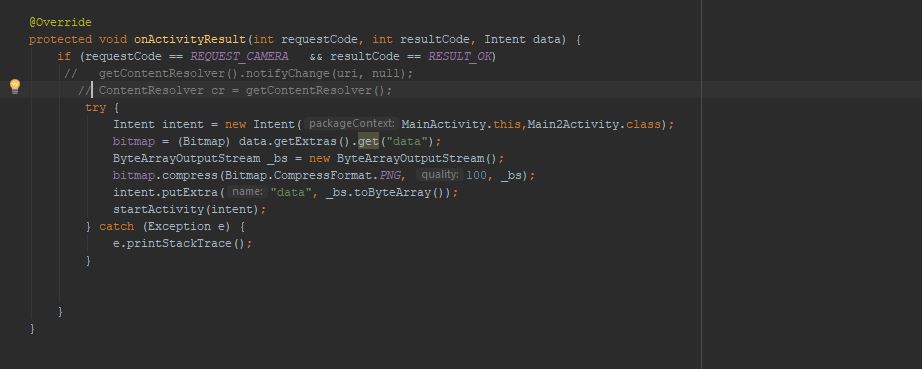Click intent.putExtra call
The image size is (922, 369).
coord(165,193)
